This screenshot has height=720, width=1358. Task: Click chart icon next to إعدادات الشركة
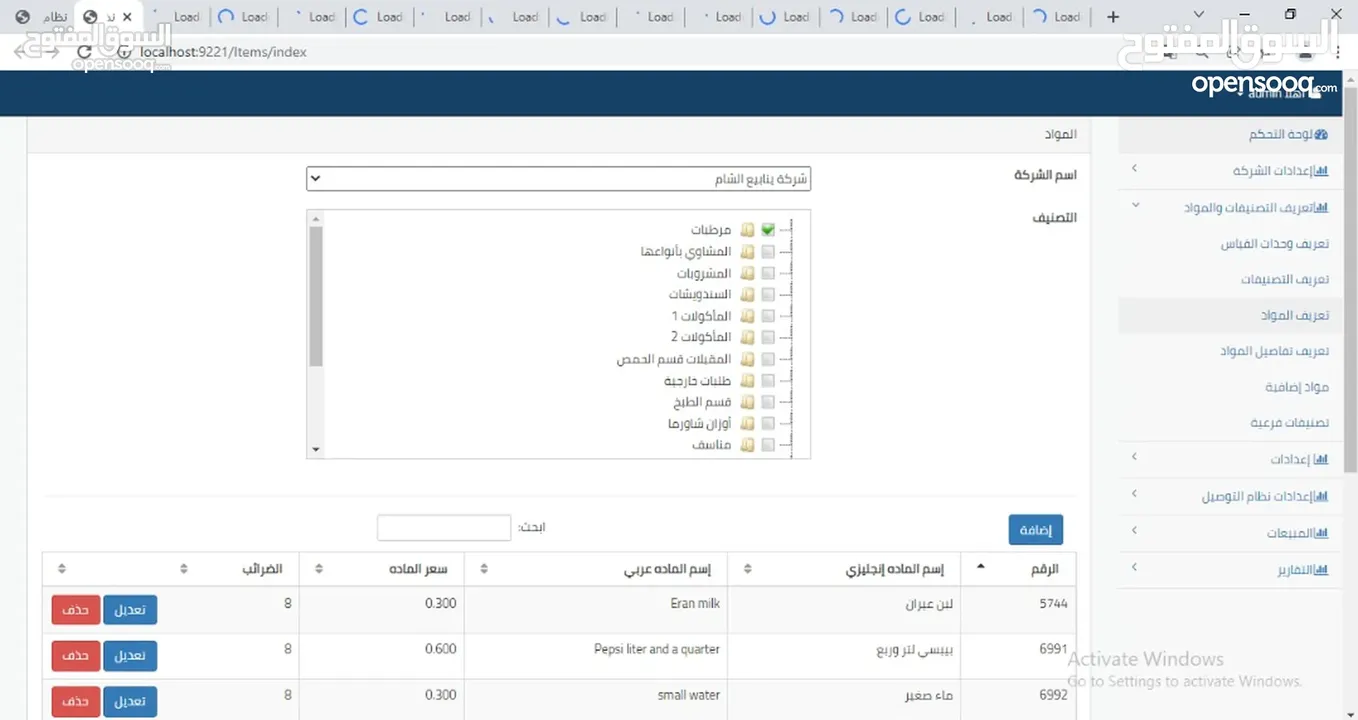tap(1321, 171)
